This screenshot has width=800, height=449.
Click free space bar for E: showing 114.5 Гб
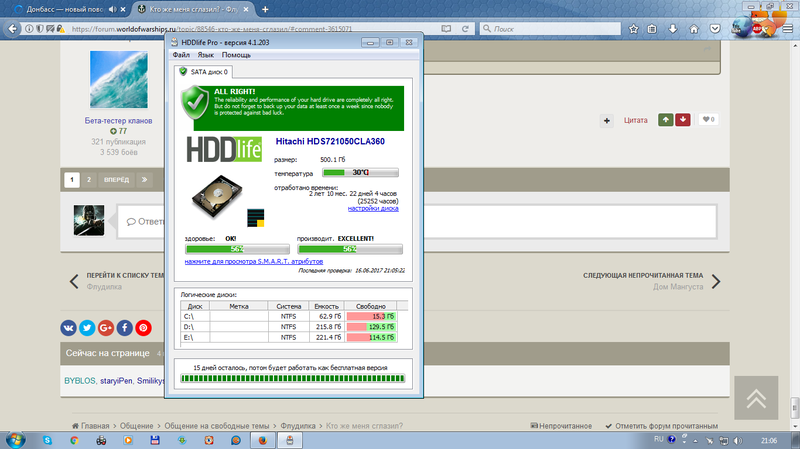[371, 337]
